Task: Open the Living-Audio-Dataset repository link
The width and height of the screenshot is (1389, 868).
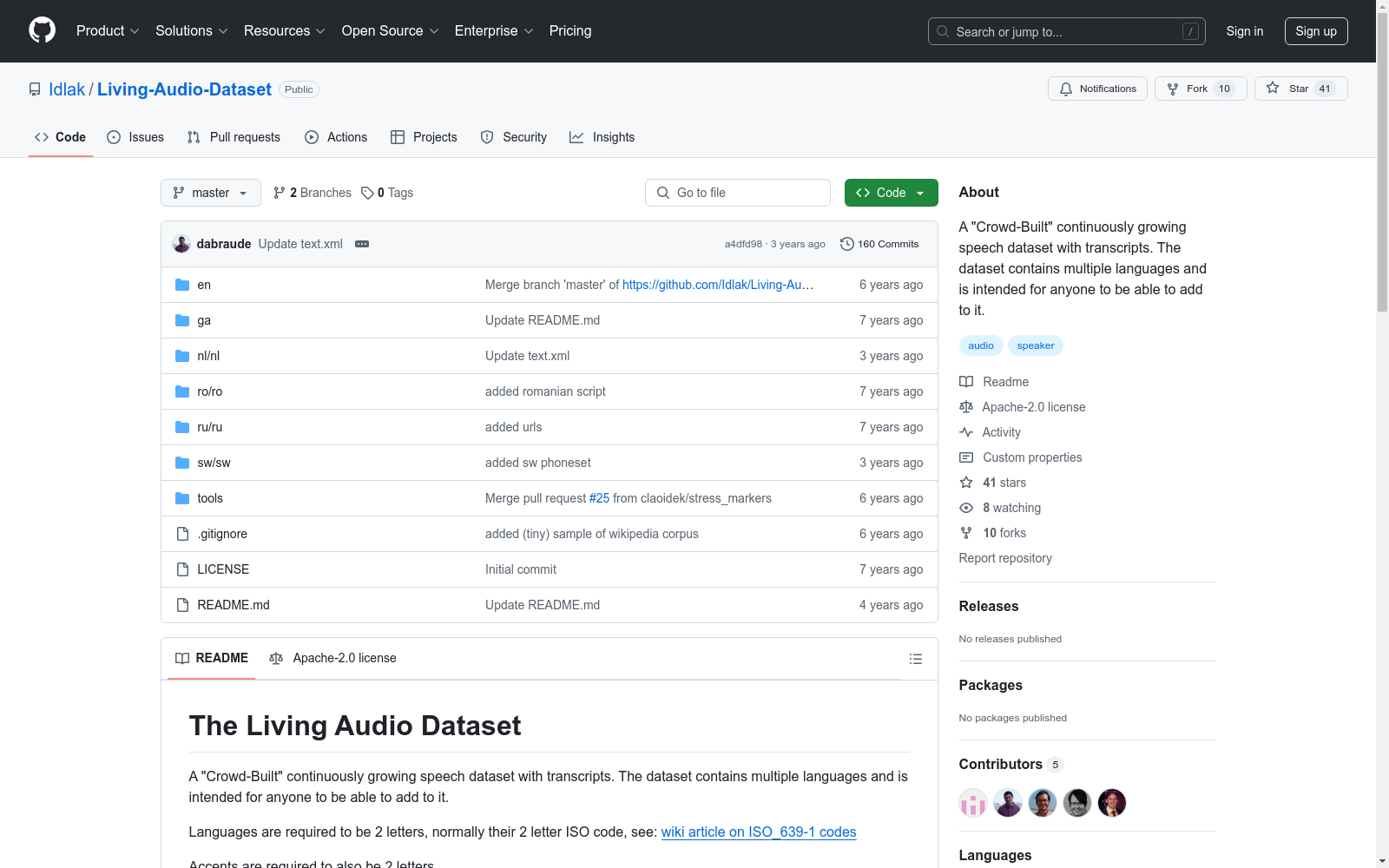Action: pos(184,89)
